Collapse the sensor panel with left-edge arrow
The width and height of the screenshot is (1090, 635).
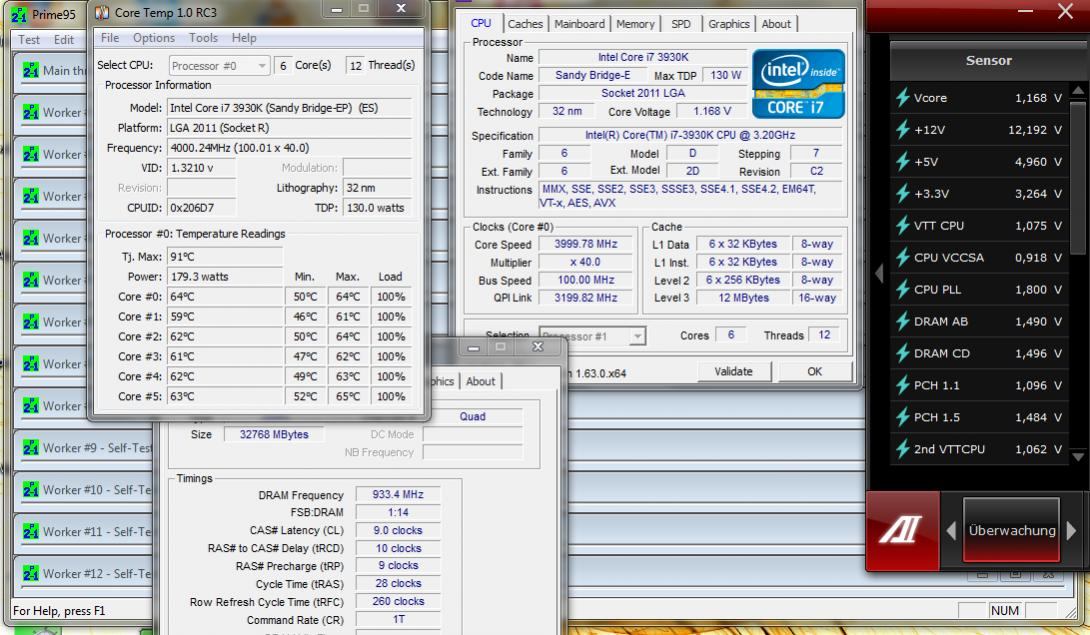(x=879, y=273)
